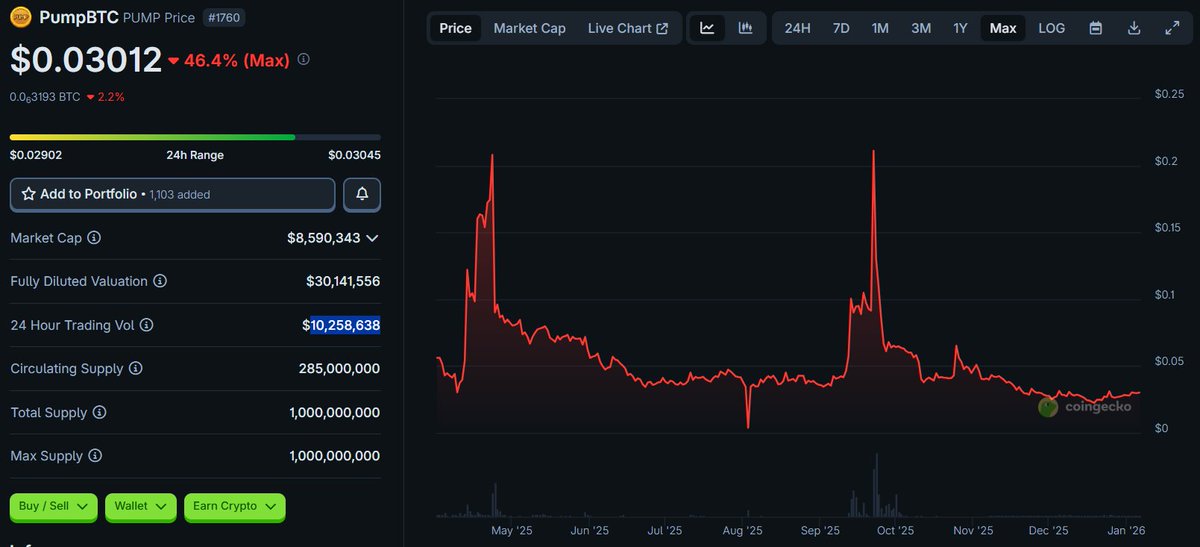Switch to line chart view icon
This screenshot has width=1200, height=547.
click(x=708, y=28)
